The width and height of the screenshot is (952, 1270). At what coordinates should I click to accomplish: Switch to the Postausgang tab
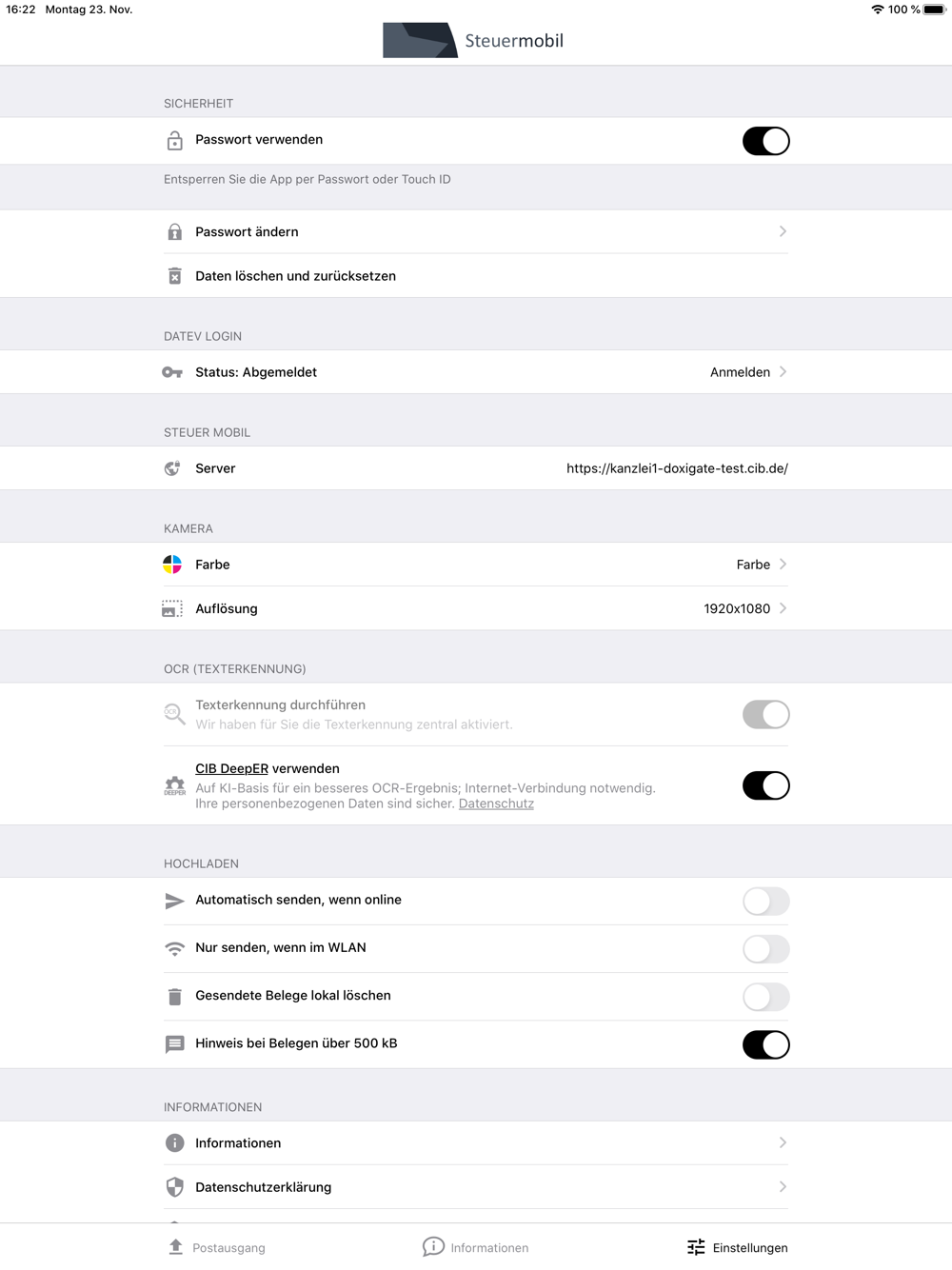click(x=217, y=1247)
